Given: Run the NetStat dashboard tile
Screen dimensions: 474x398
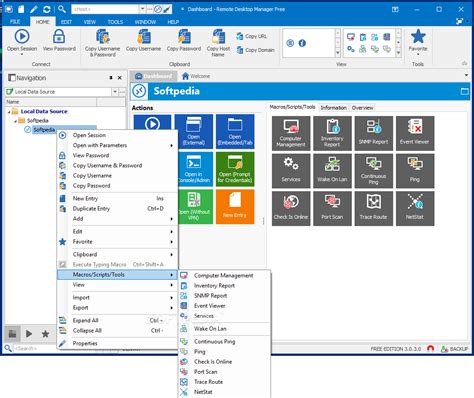Looking at the screenshot, I should pyautogui.click(x=415, y=208).
